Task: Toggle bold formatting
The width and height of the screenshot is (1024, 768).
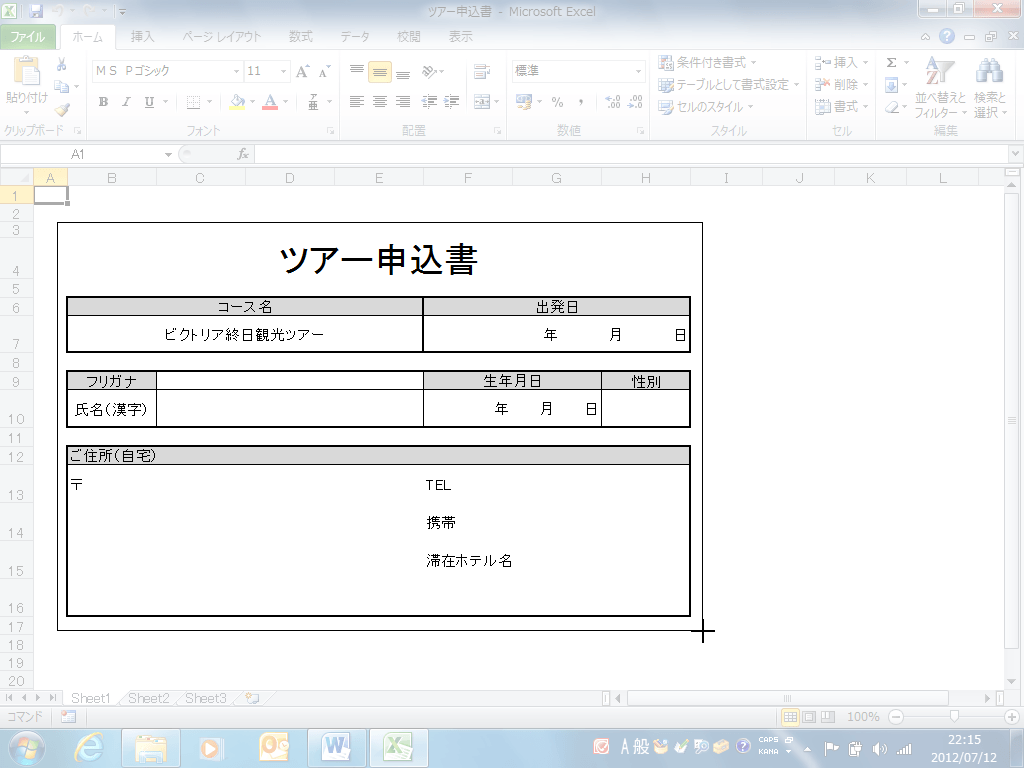Action: (103, 102)
